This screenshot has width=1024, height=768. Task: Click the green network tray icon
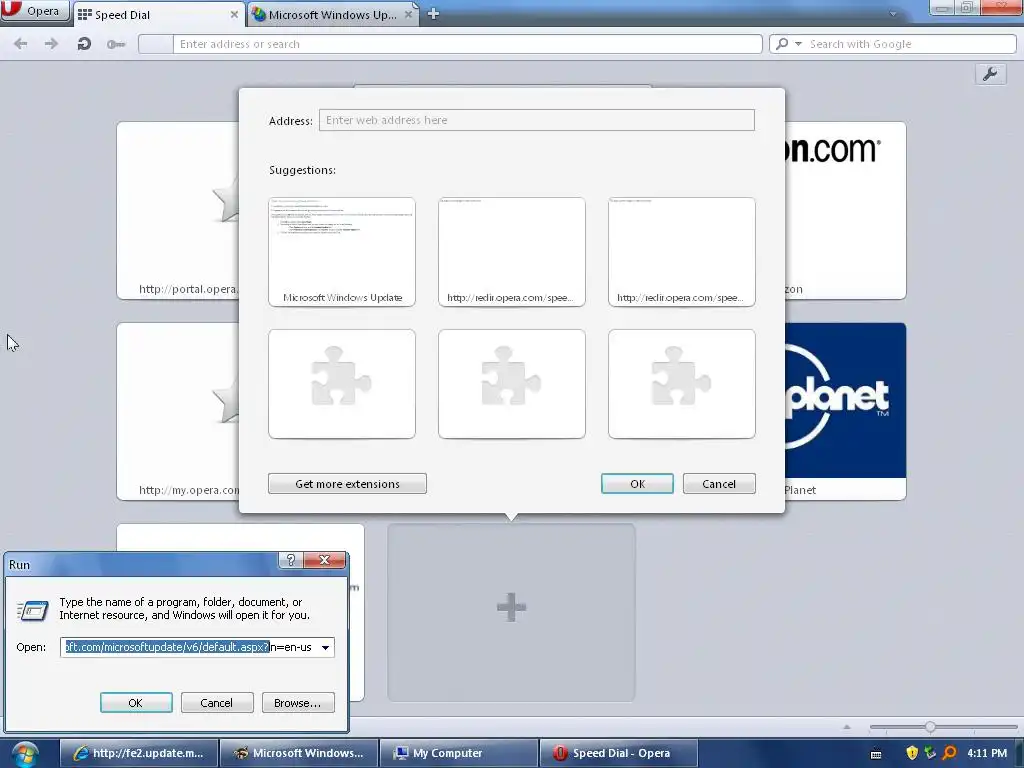[x=931, y=753]
